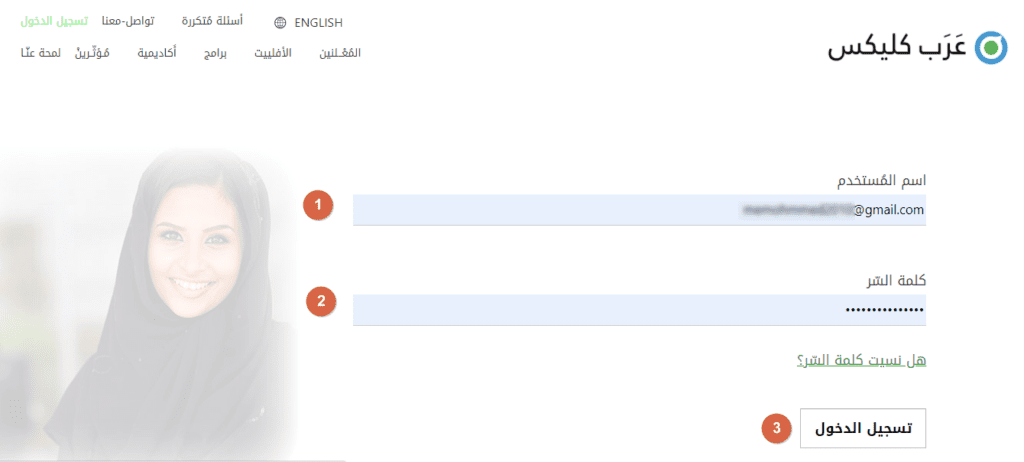
Task: Switch language to ENGLISH
Action: click(x=318, y=23)
